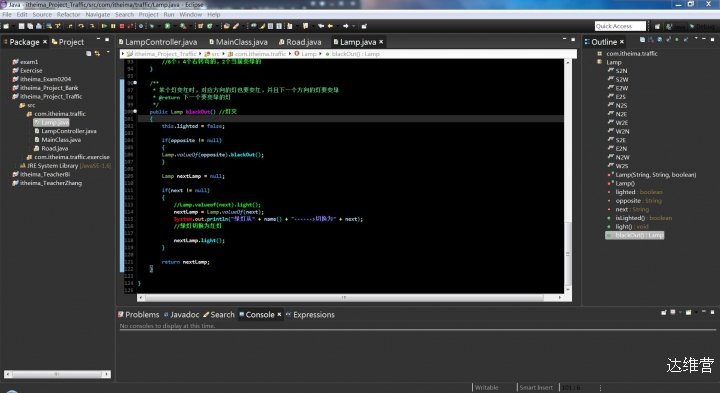The image size is (720, 393).
Task: Collapse the blackOut method fold marker
Action: tap(135, 111)
